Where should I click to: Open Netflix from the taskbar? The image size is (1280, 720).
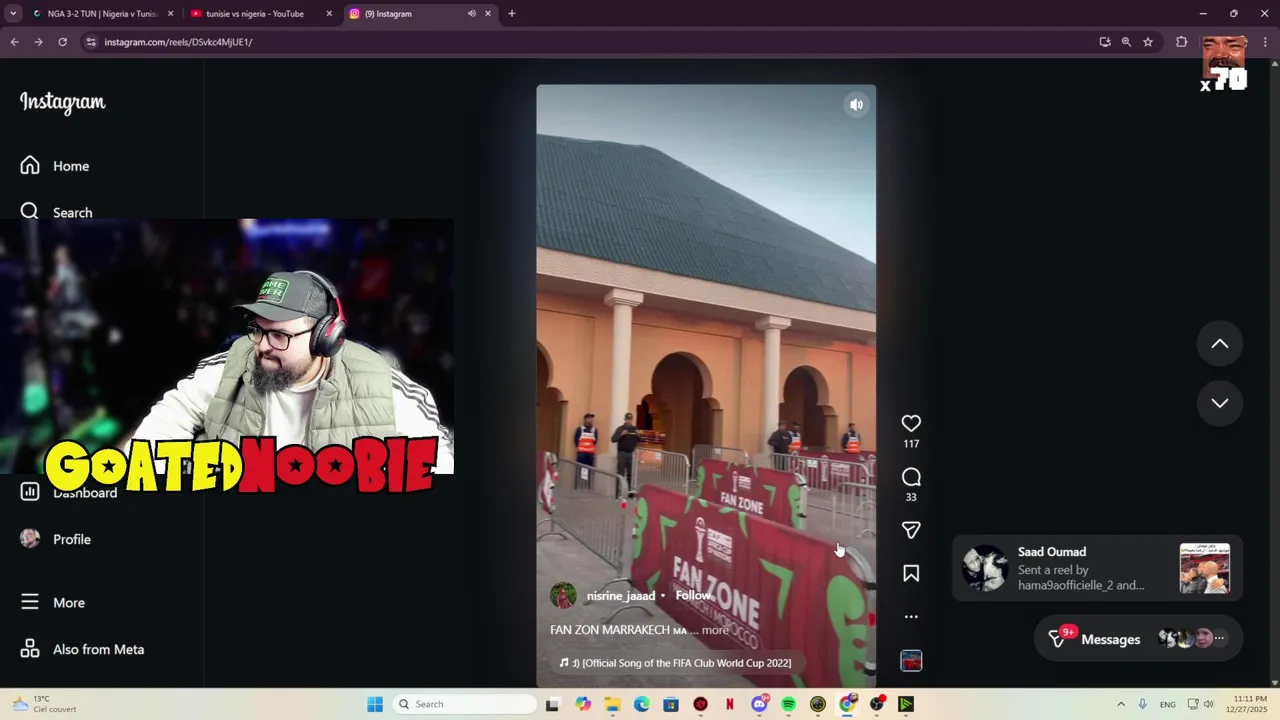730,704
